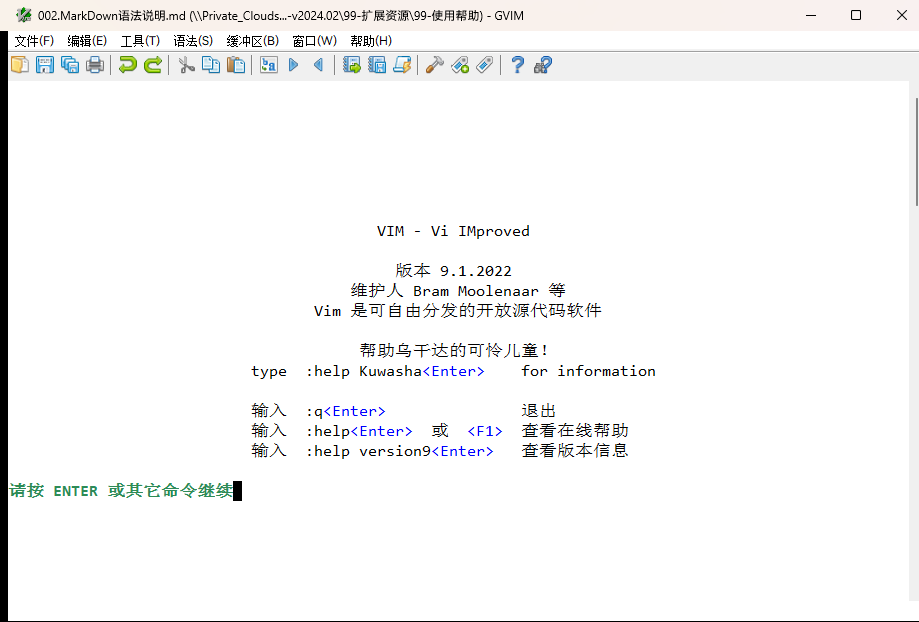The image size is (919, 622).
Task: Save the current file with the Save icon
Action: 44,64
